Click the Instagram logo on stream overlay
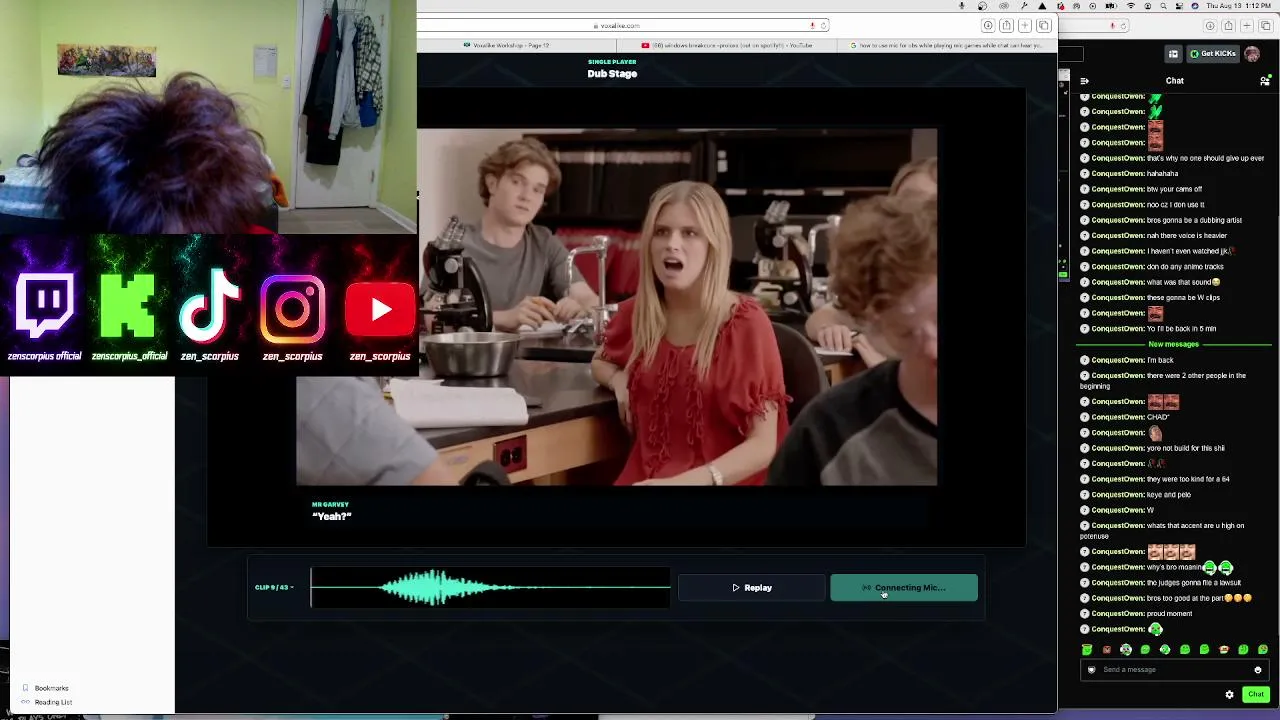The image size is (1280, 720). 293,307
